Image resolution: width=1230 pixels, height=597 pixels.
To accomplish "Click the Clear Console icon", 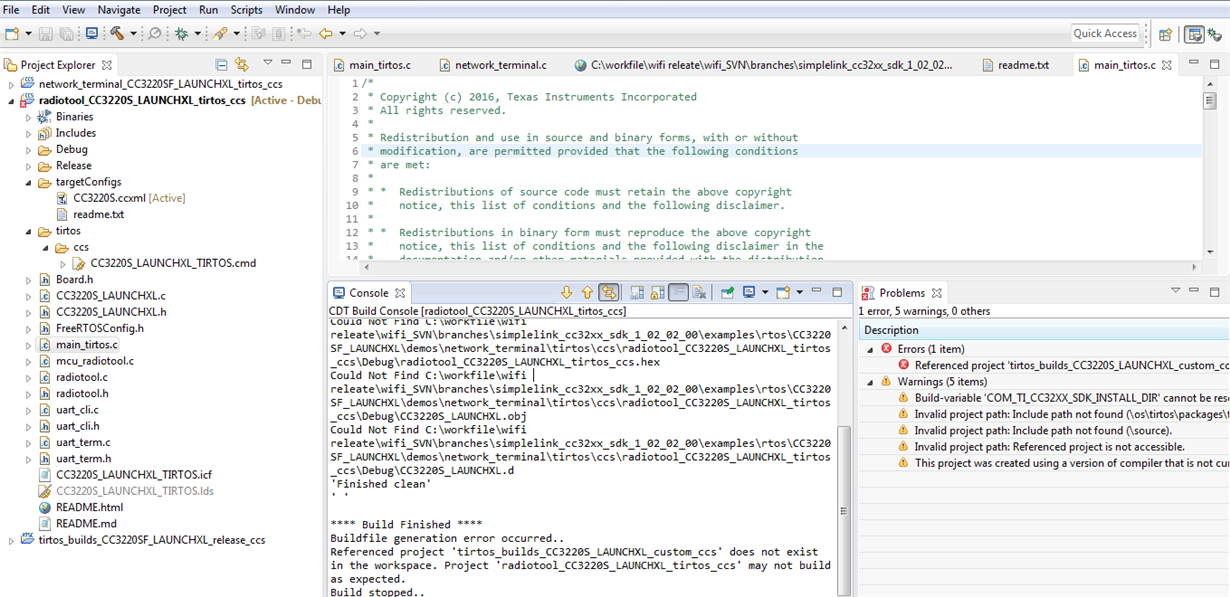I will pyautogui.click(x=697, y=292).
